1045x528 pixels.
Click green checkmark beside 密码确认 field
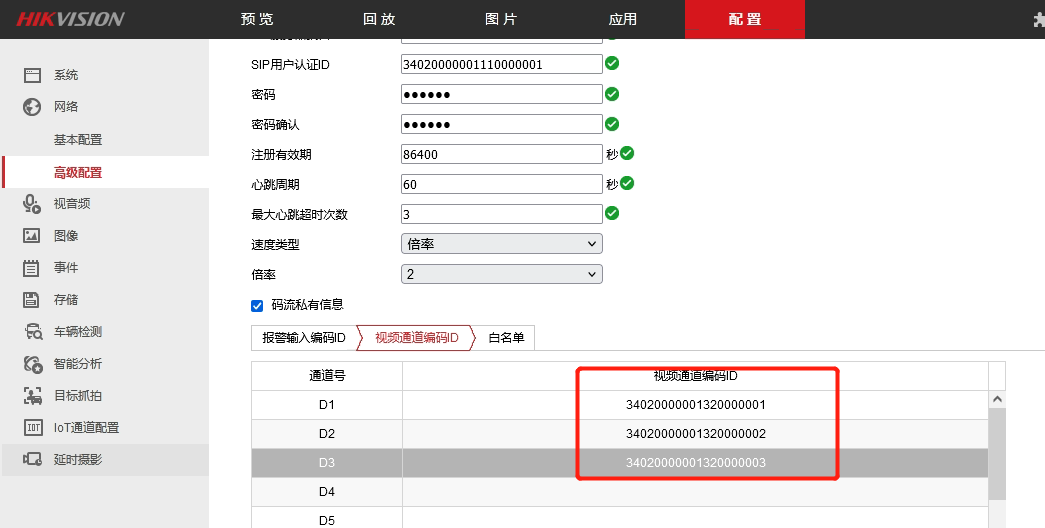[612, 124]
